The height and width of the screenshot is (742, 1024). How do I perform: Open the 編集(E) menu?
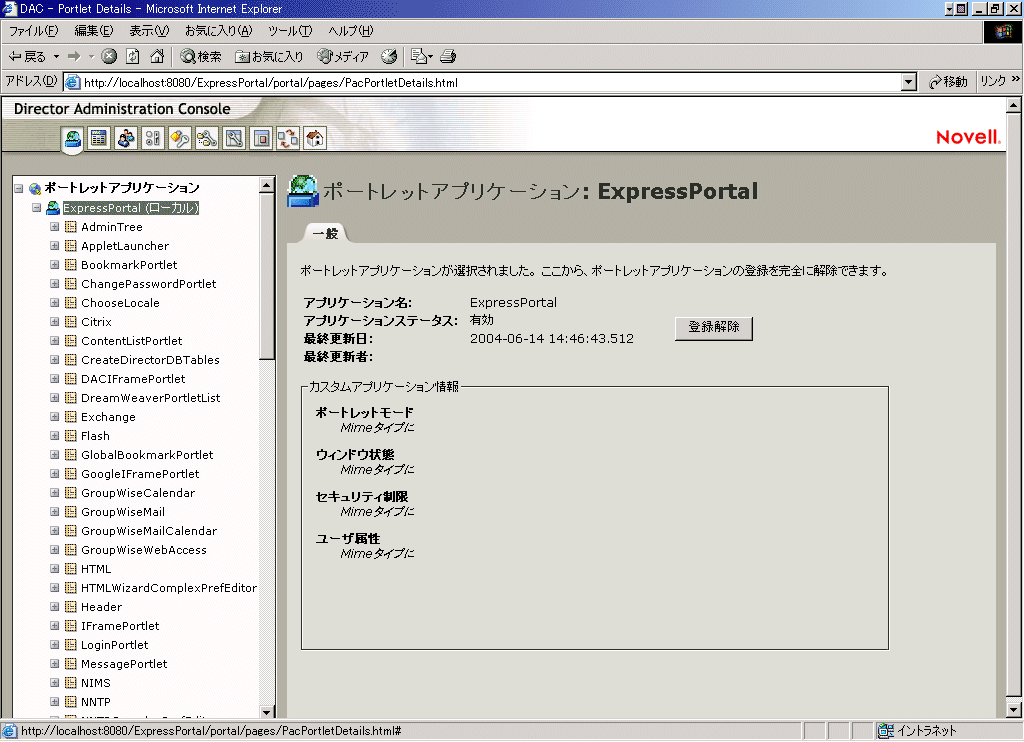click(x=93, y=31)
